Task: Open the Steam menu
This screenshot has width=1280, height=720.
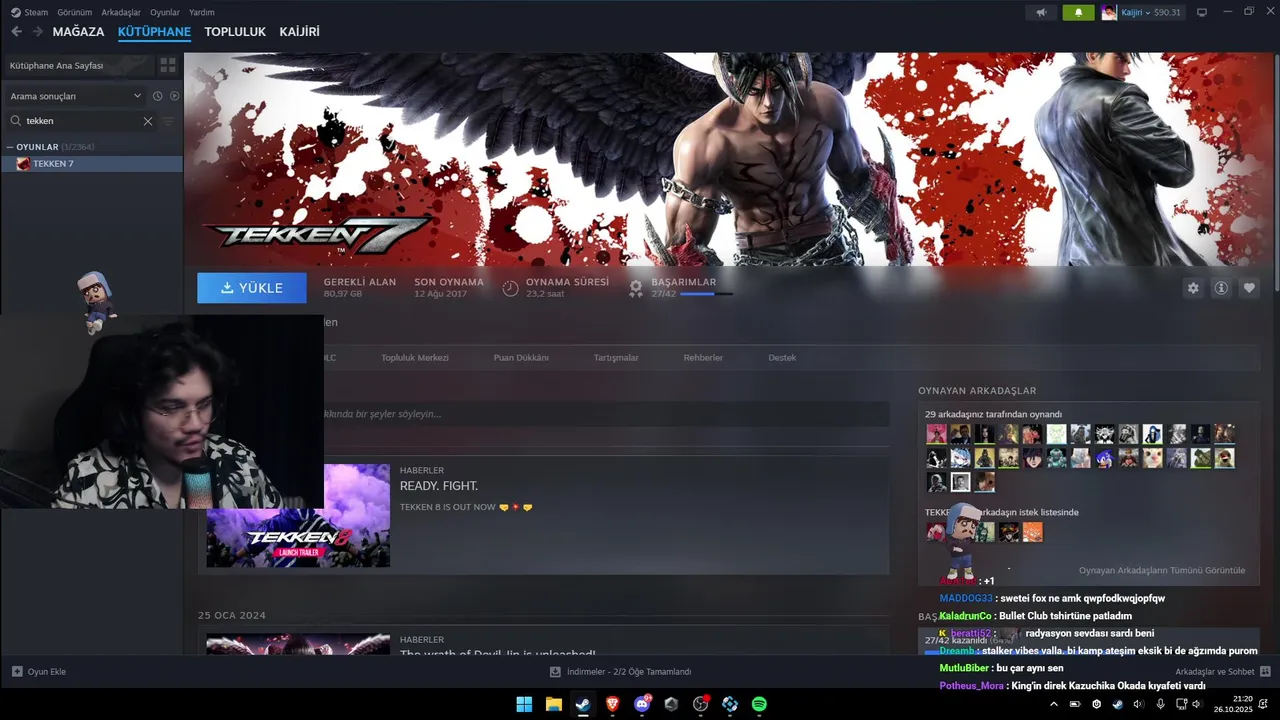Action: (36, 12)
